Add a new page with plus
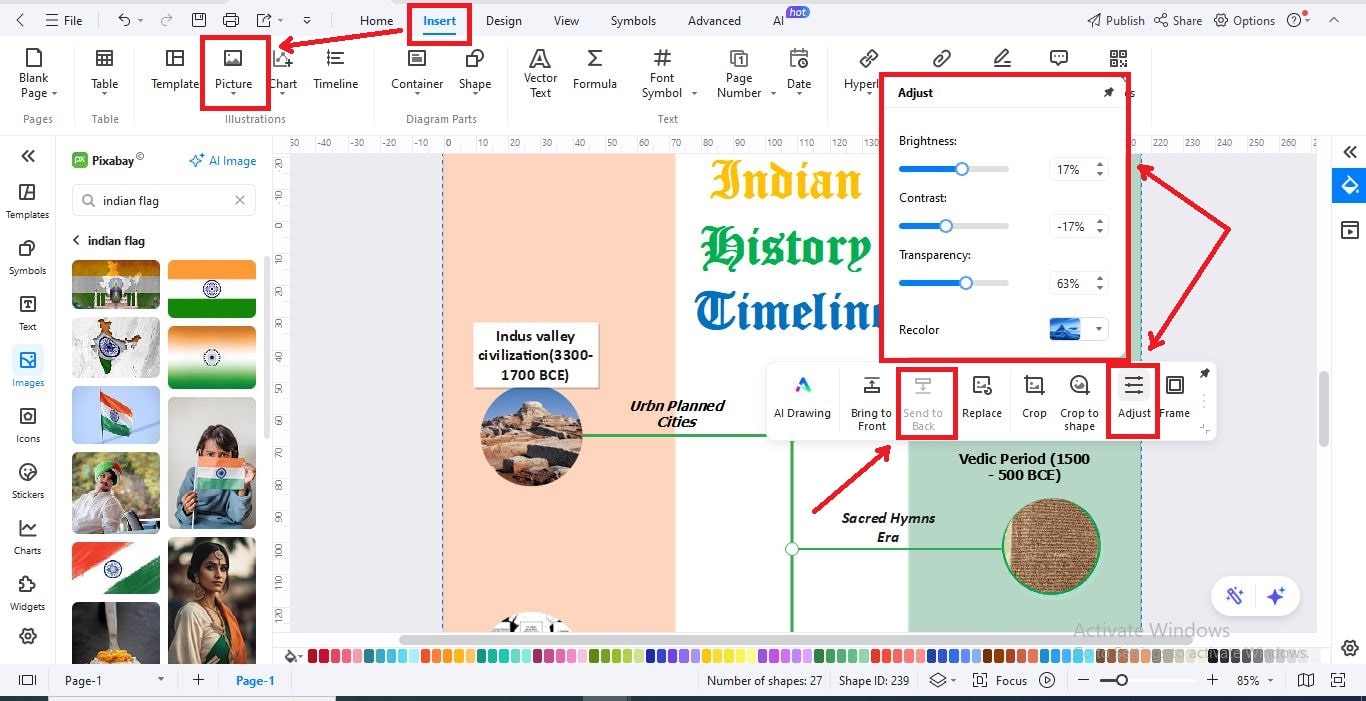1366x701 pixels. coord(198,680)
